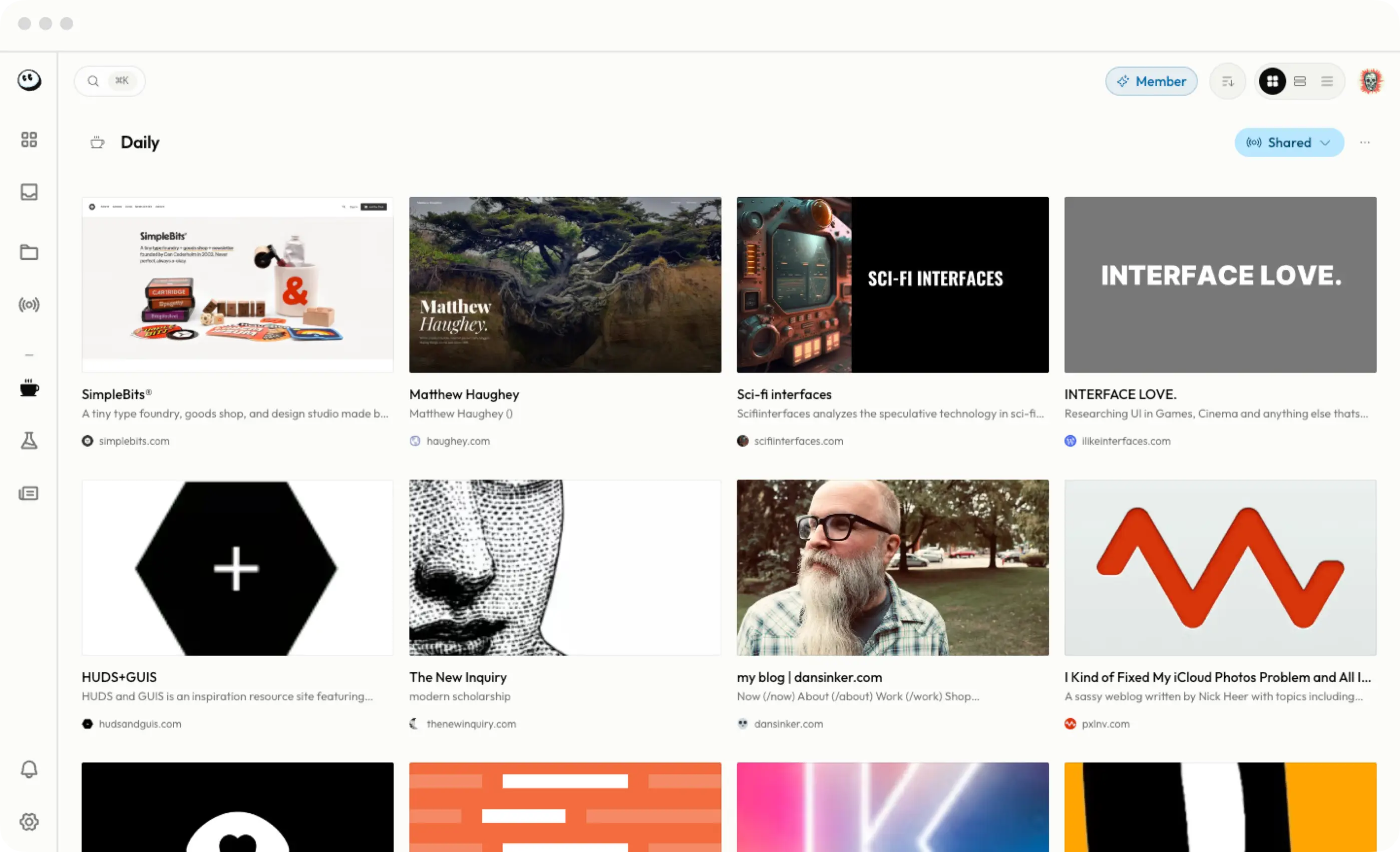1400x852 pixels.
Task: Open the hudsandguis.com link
Action: pos(140,724)
